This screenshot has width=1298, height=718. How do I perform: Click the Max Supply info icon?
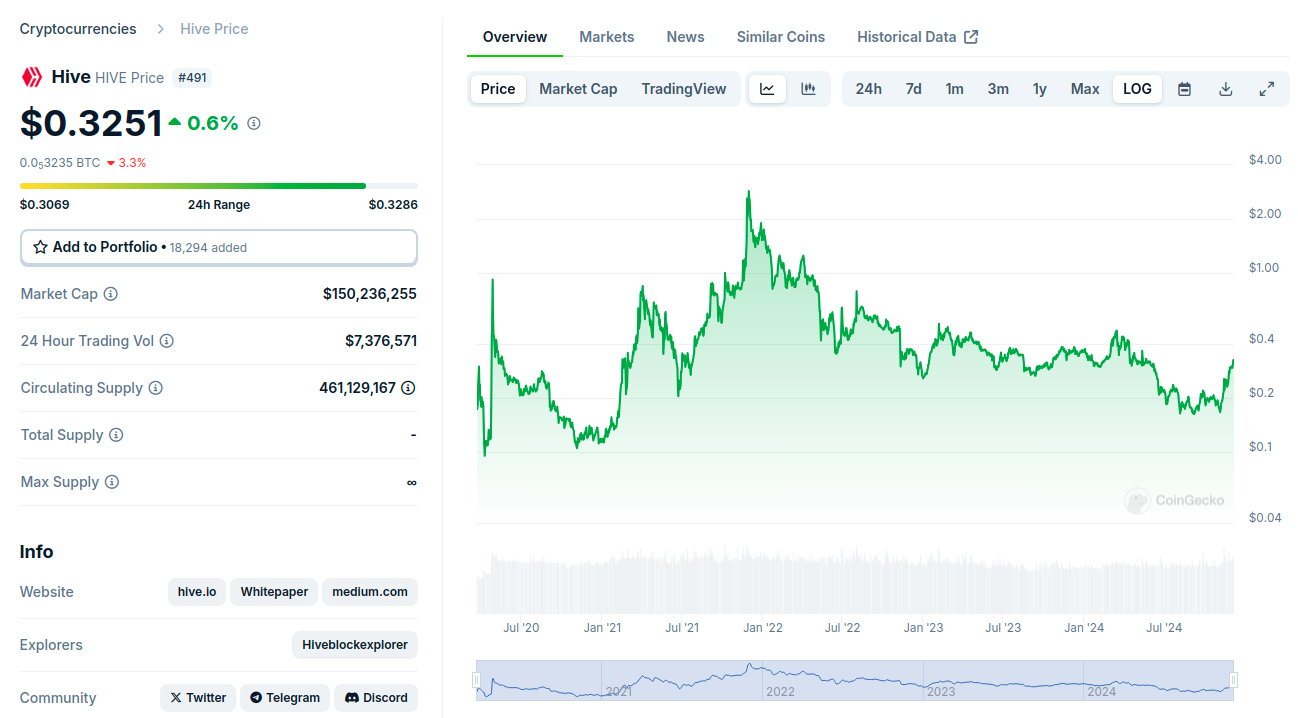[112, 482]
